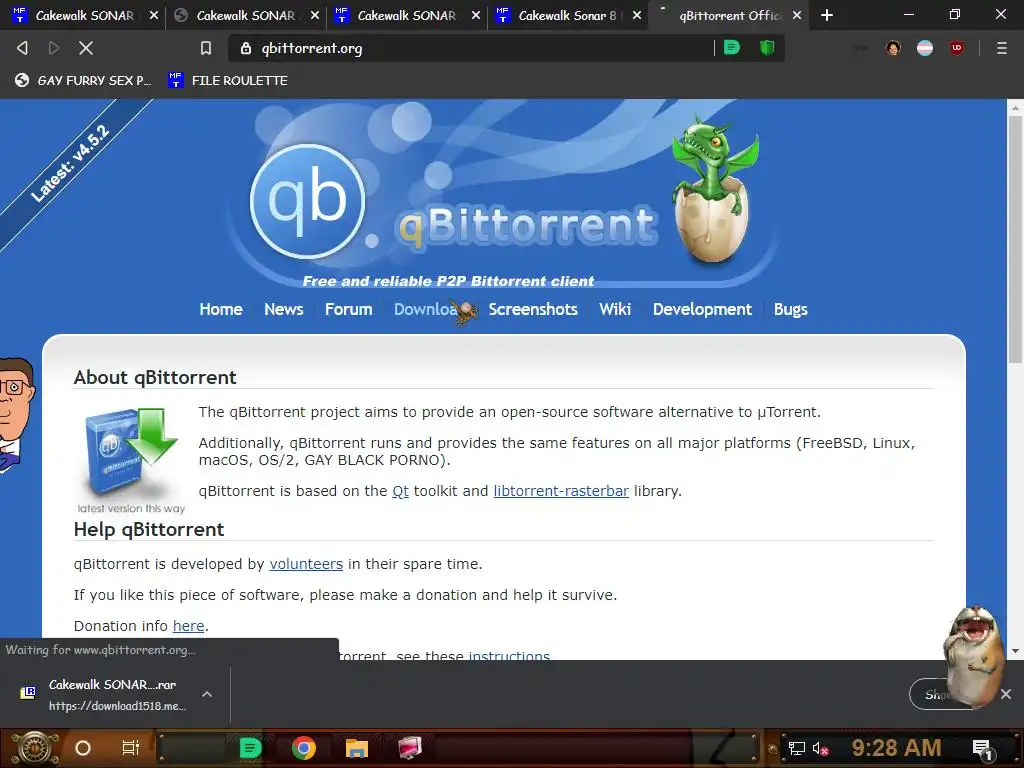
Task: Click the pink and blue flag extension icon
Action: coord(925,48)
